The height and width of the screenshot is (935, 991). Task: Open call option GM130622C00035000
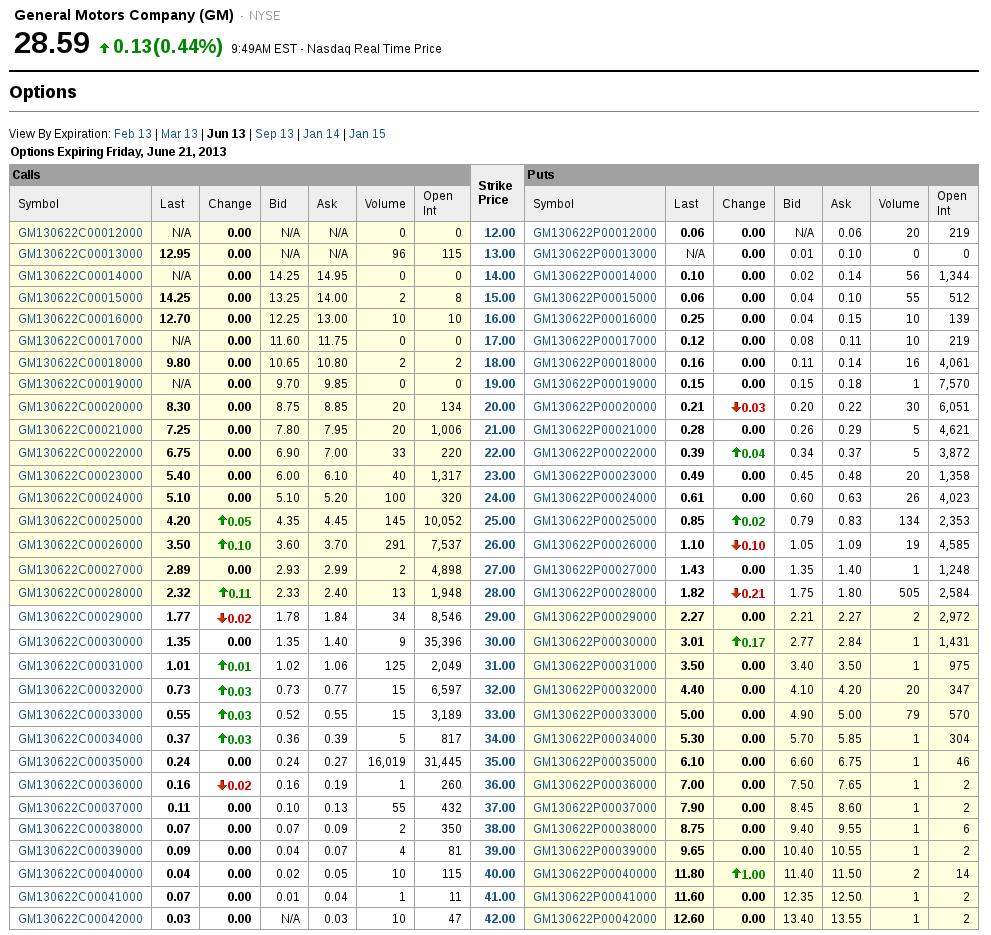[x=80, y=762]
